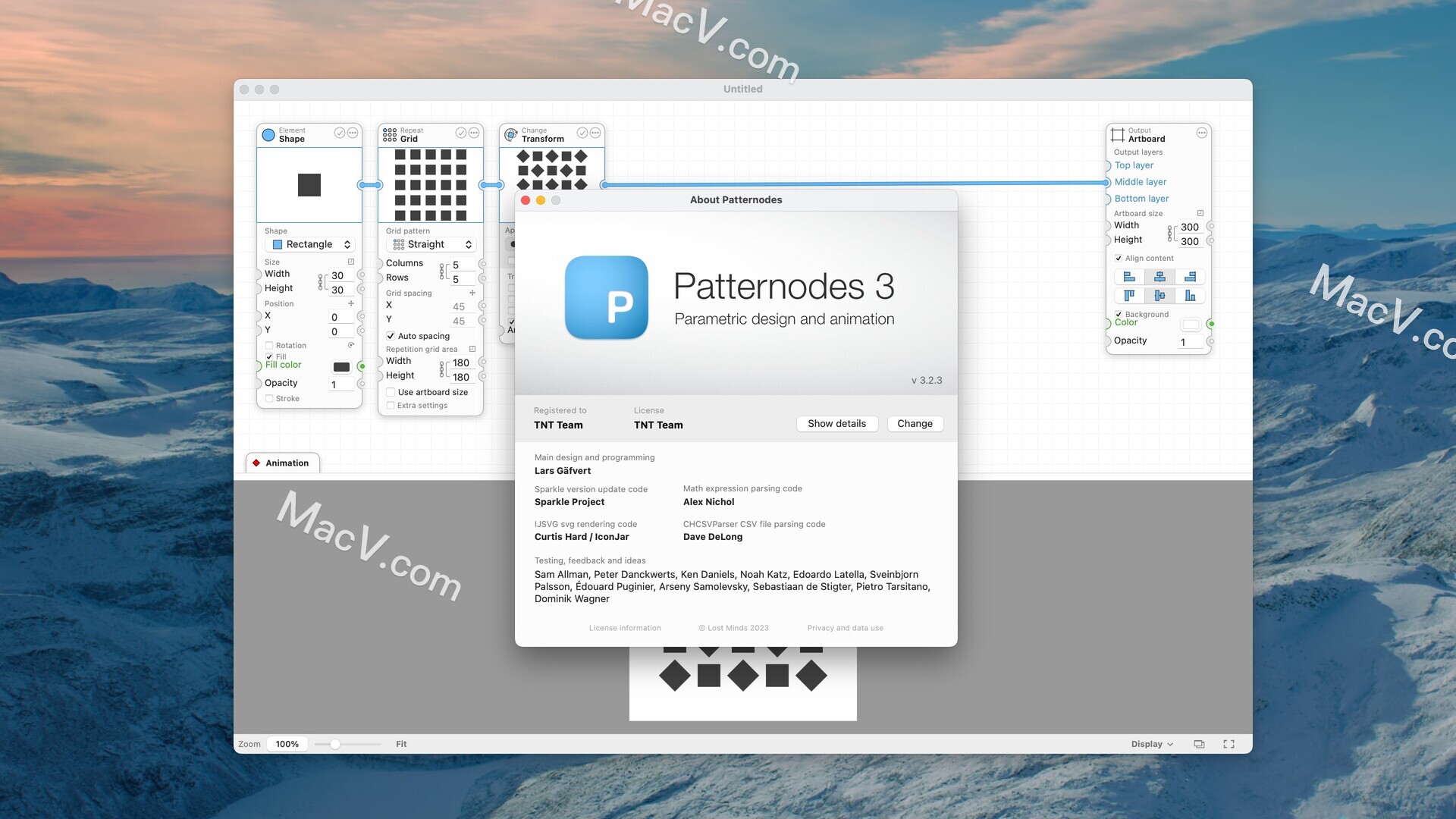Click the Grid Columns value field
This screenshot has height=819, width=1456.
click(x=463, y=265)
